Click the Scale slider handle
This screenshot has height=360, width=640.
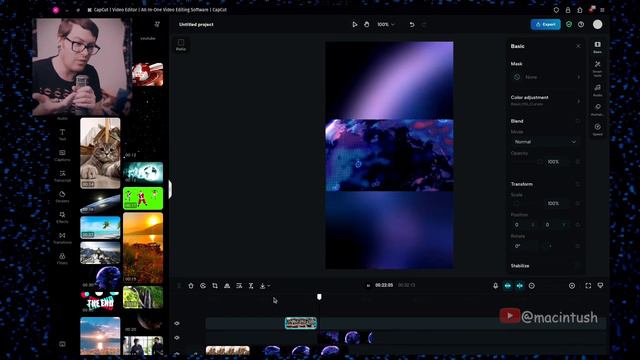(517, 203)
